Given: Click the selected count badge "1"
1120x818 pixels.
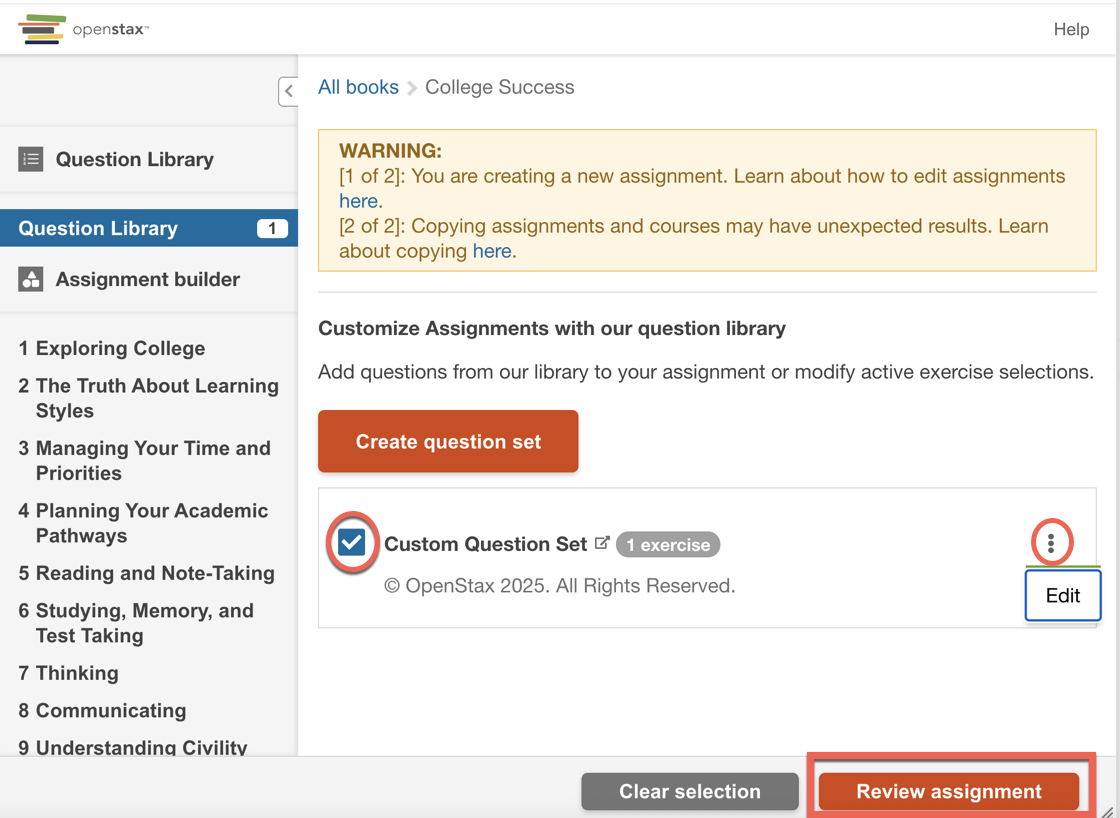Looking at the screenshot, I should click(x=272, y=229).
